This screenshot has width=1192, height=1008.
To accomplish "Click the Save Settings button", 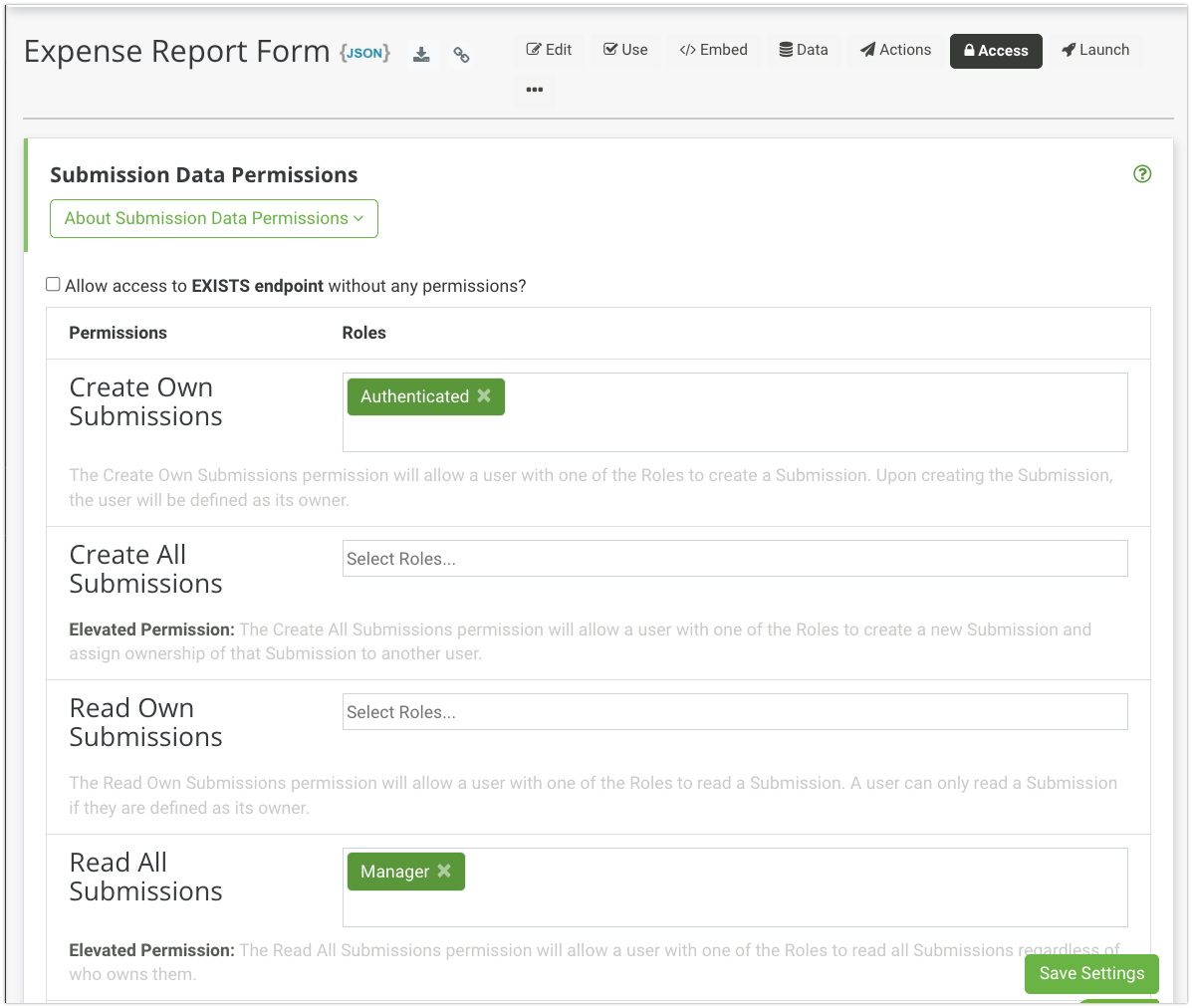I will coord(1091,973).
